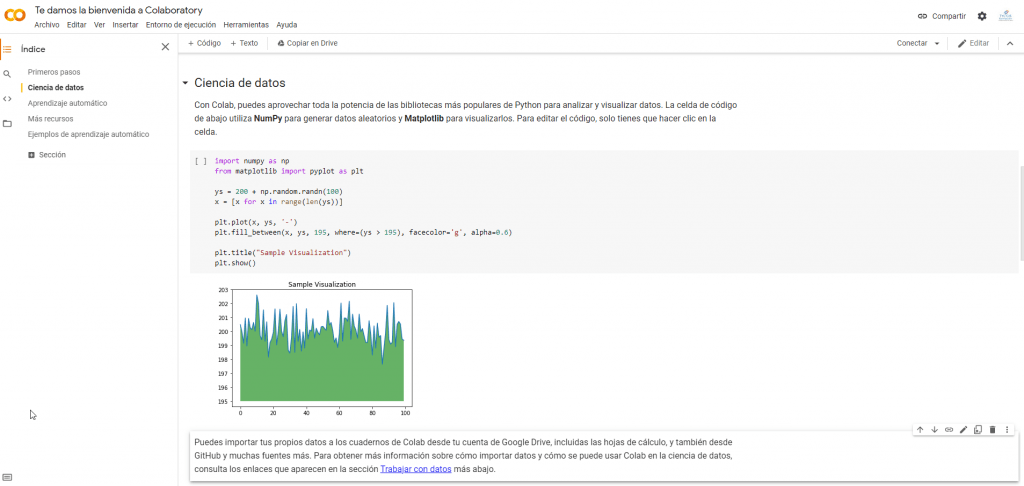
Task: Mirror cell in tab icon
Action: [978, 429]
